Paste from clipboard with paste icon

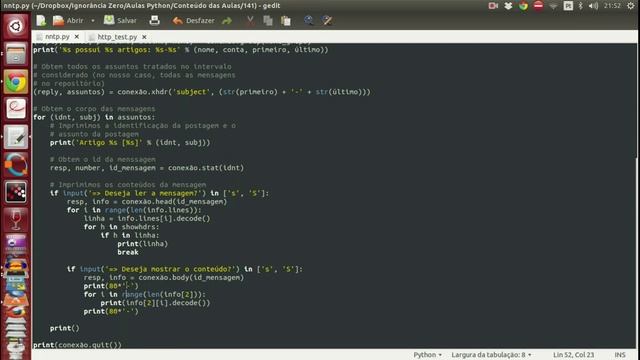tap(286, 20)
